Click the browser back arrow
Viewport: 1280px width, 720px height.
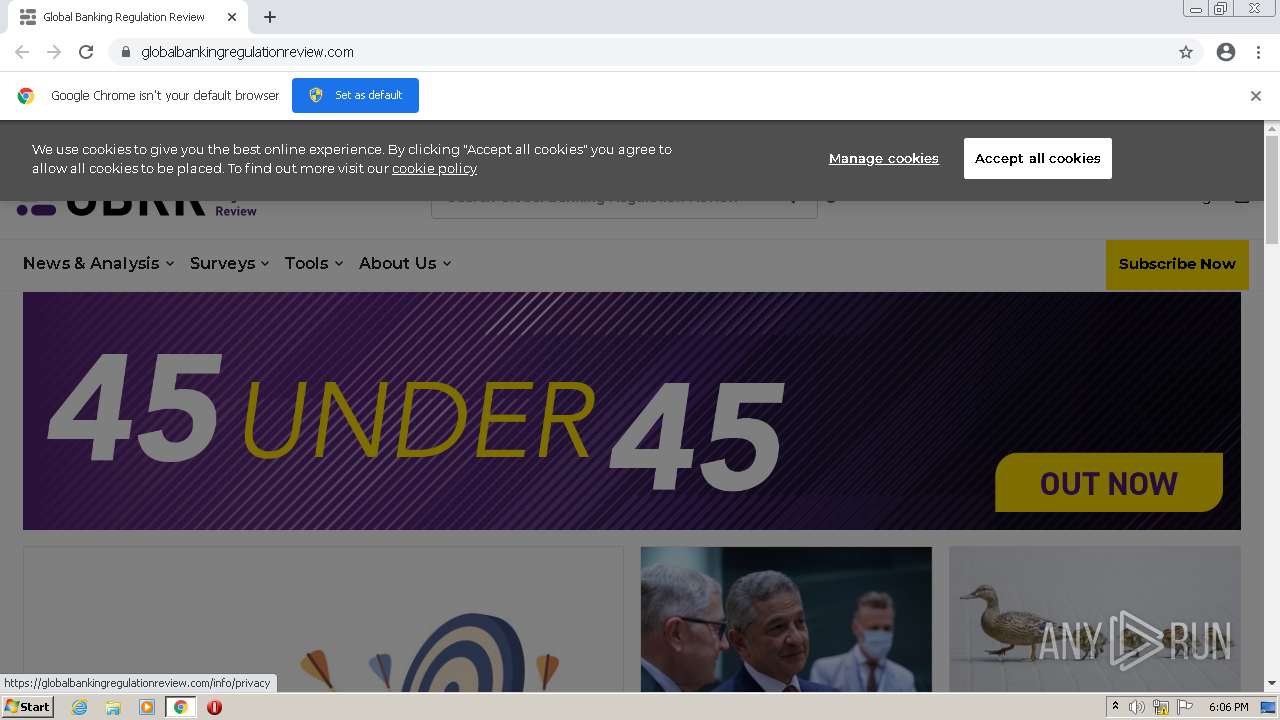point(22,52)
